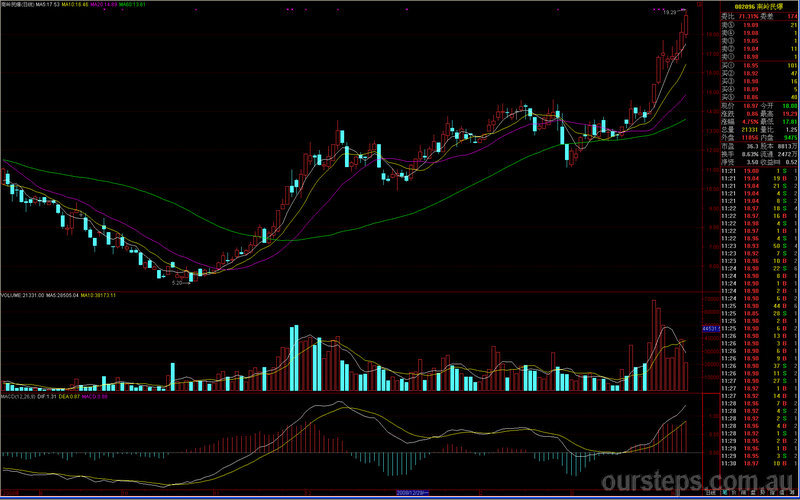Click the VOLUME 21331.00 indicator label

point(22,295)
